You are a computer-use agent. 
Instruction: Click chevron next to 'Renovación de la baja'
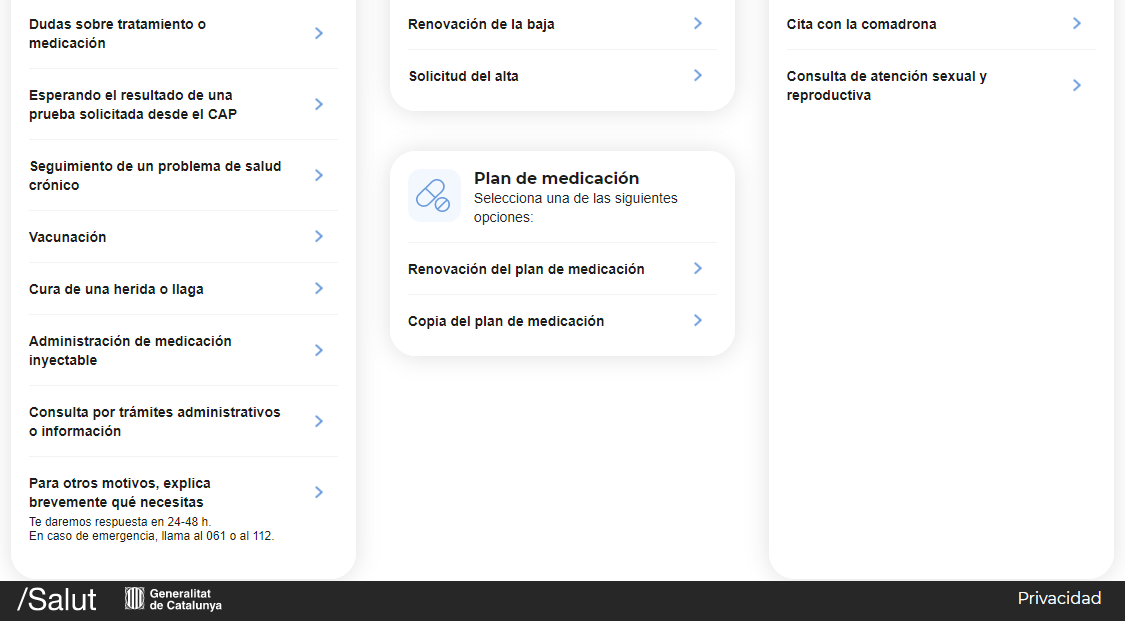click(x=698, y=24)
